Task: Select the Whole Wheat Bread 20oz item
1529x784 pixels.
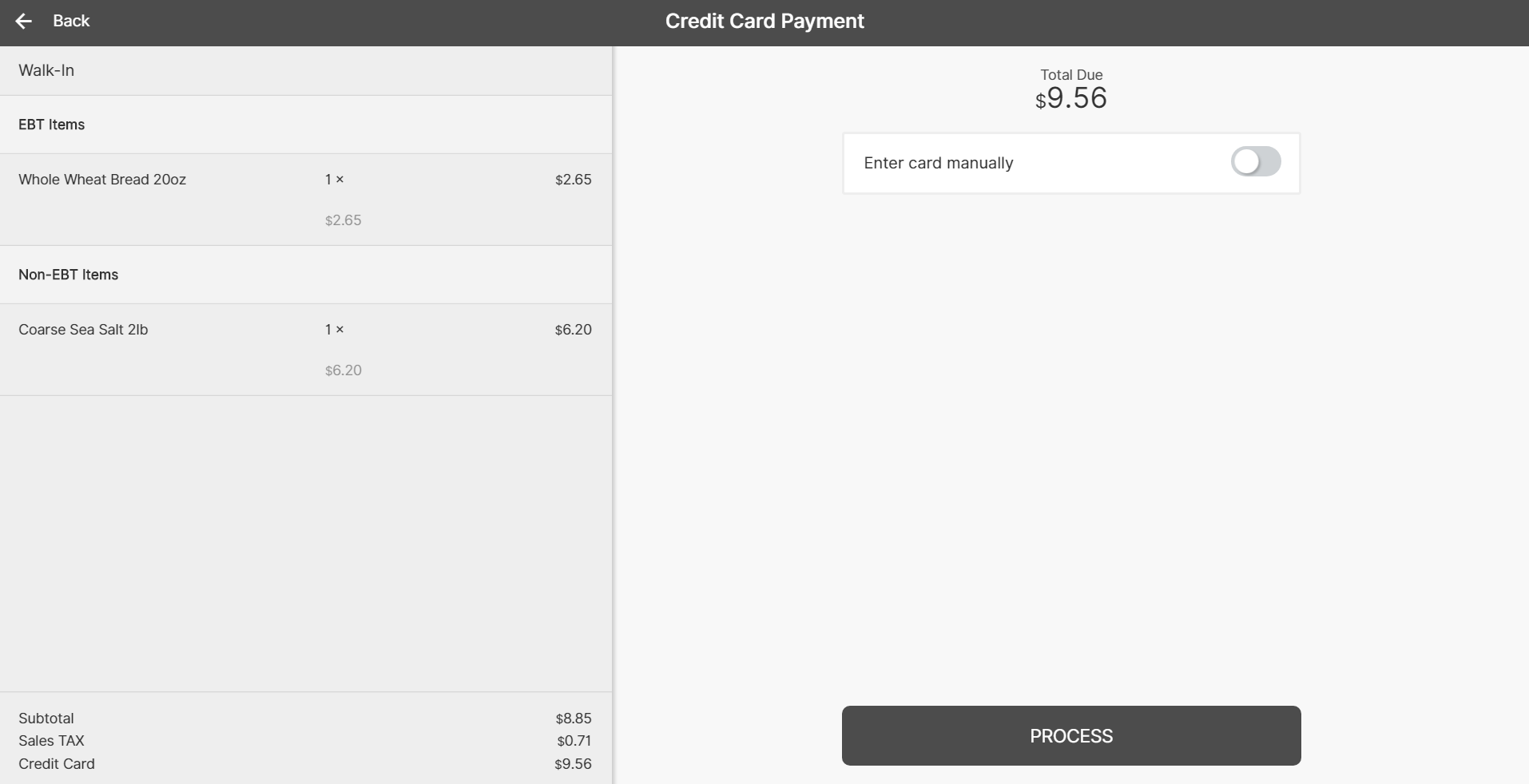Action: click(x=102, y=180)
